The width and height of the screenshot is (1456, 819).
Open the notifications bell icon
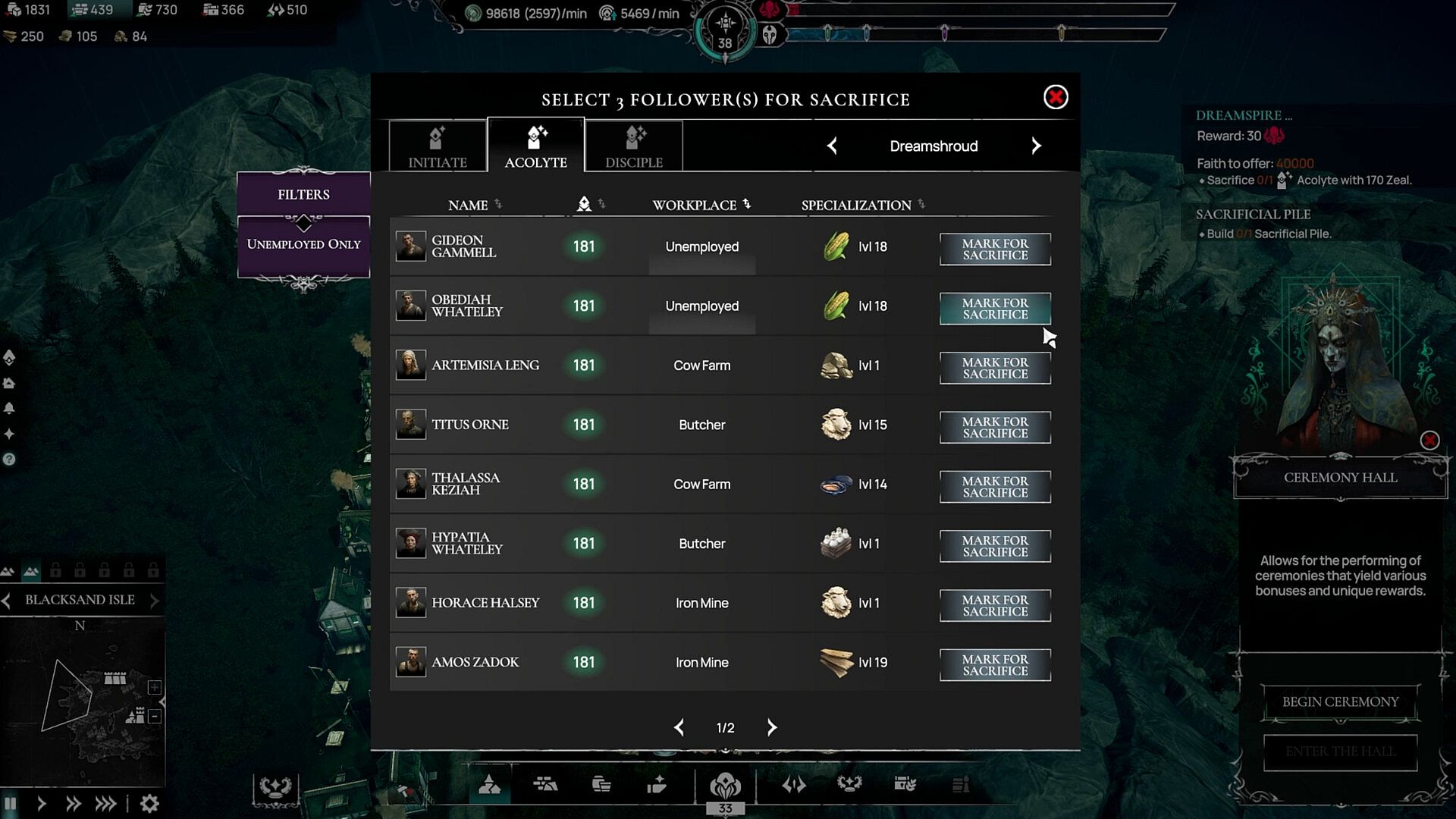tap(9, 408)
